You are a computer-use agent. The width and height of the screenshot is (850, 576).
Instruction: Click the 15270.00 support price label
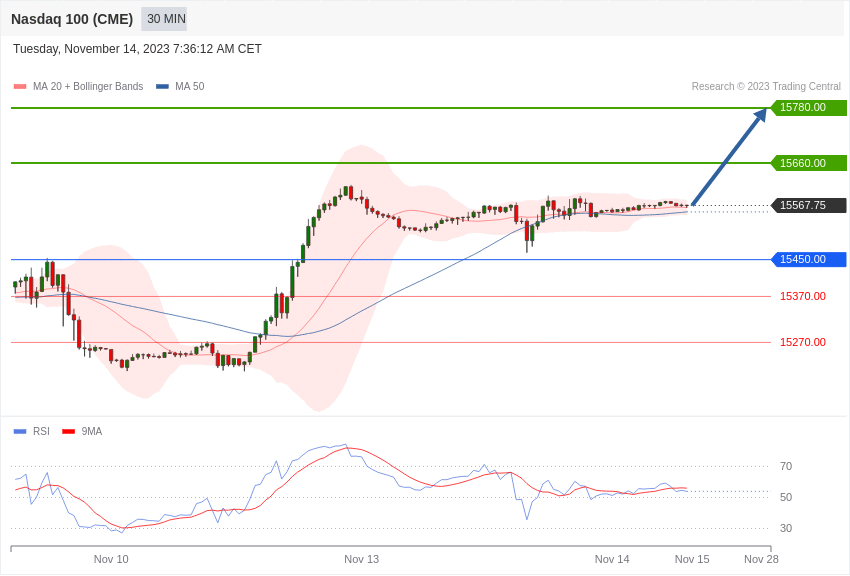[x=803, y=342]
